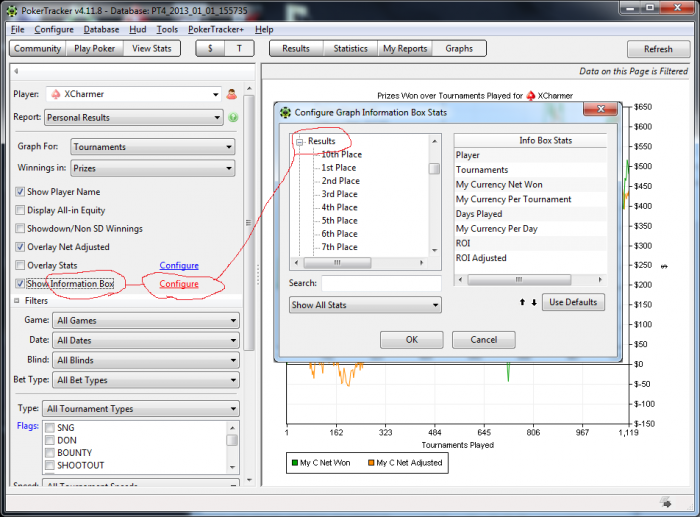Open the Date filter All Dates dropdown
Image resolution: width=700 pixels, height=517 pixels.
146,340
